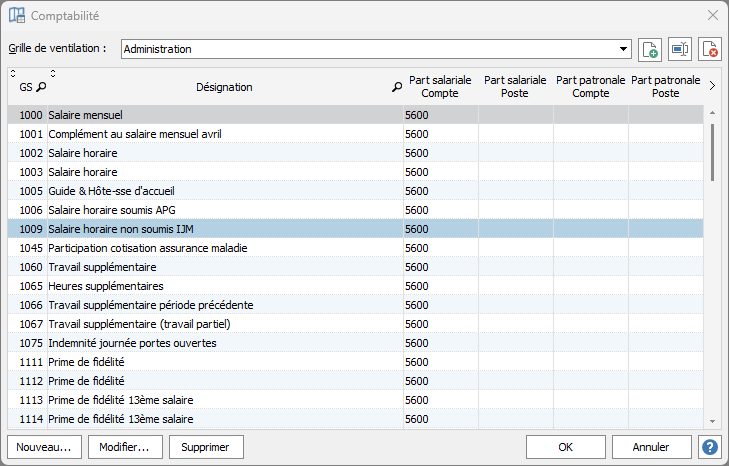
Task: Click the delete ventilation grid icon
Action: (x=710, y=49)
